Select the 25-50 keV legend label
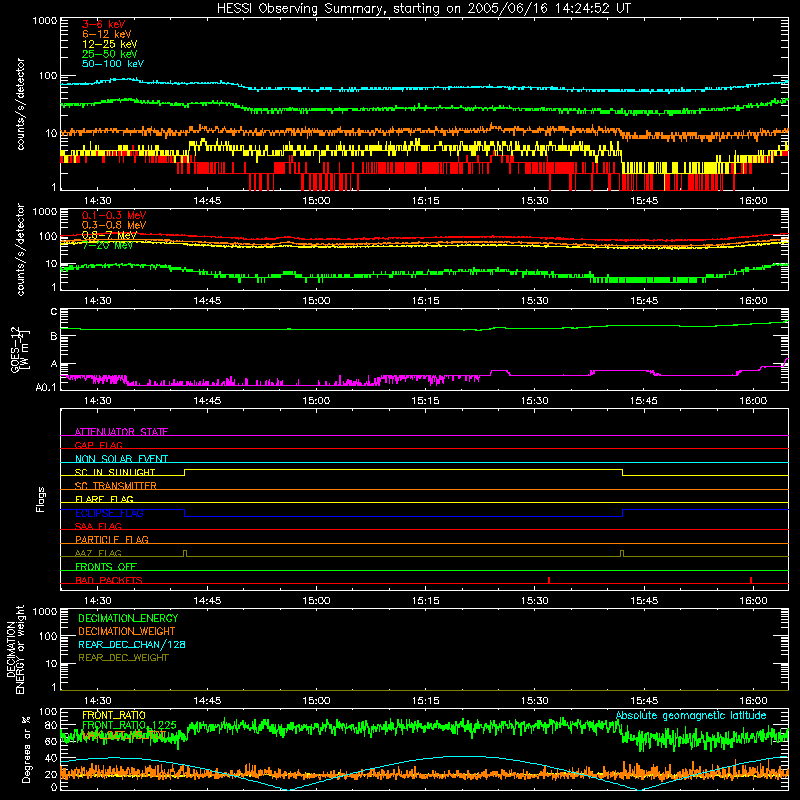 click(109, 54)
